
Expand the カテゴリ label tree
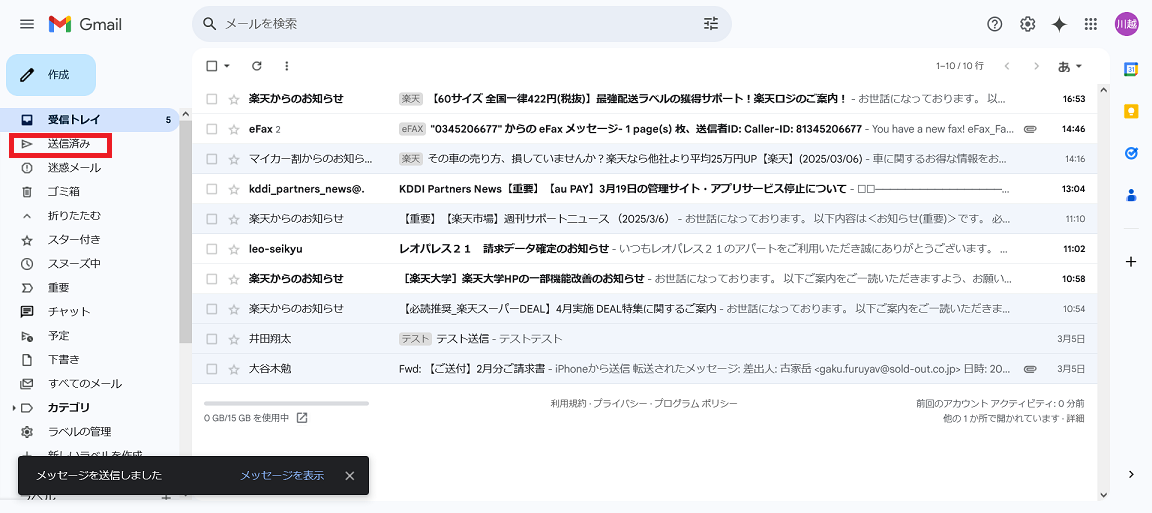(x=14, y=408)
